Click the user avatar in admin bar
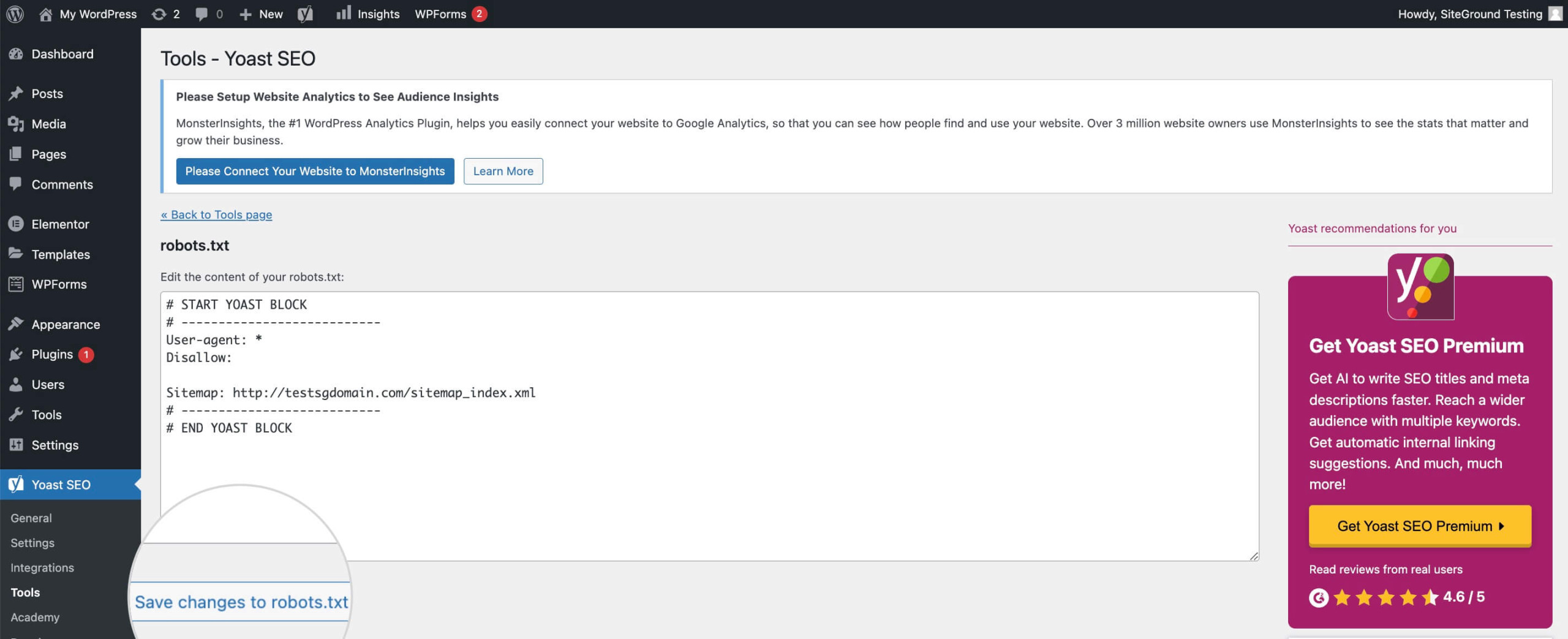1568x639 pixels. [x=1555, y=13]
